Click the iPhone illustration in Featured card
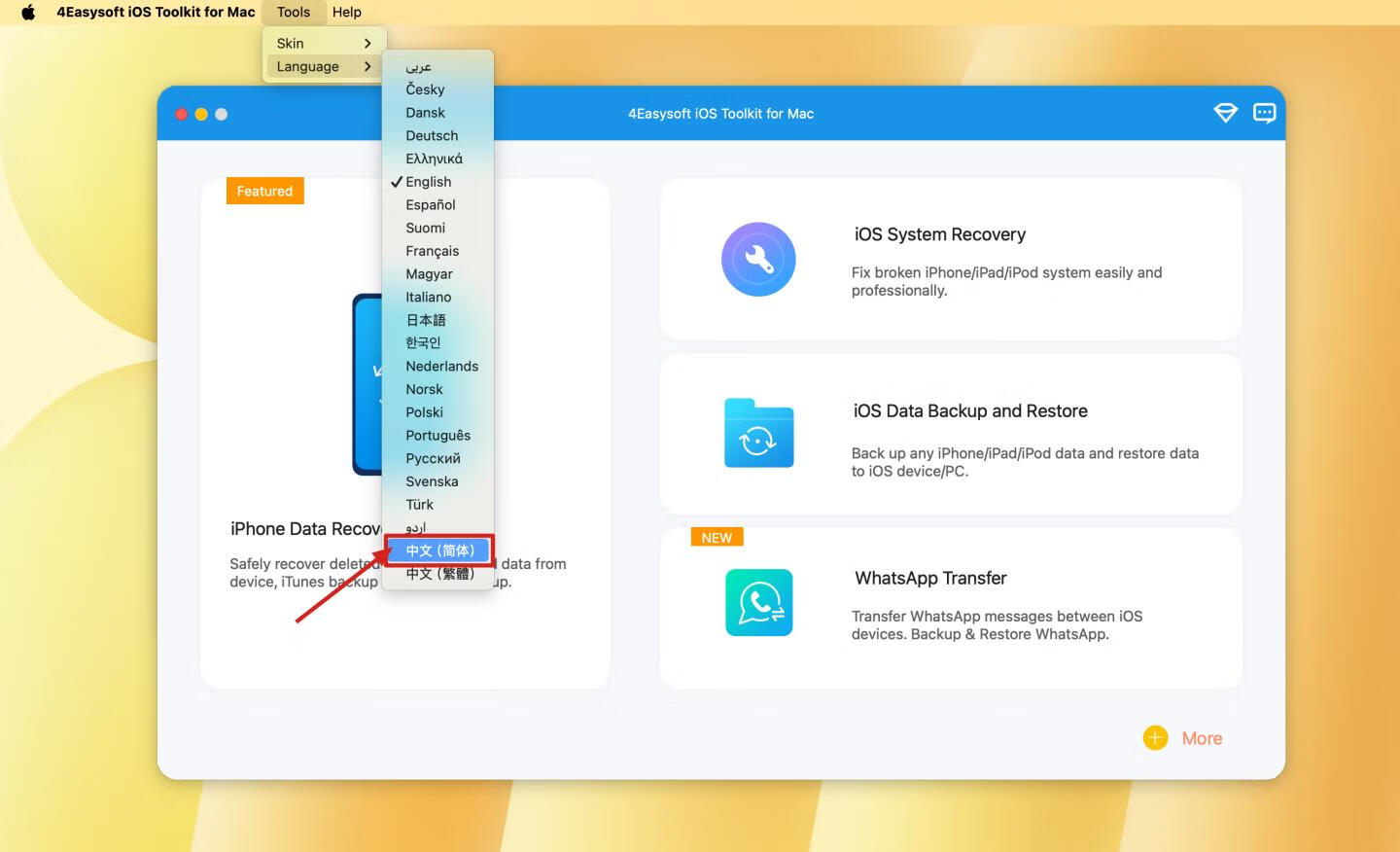Viewport: 1400px width, 852px height. pyautogui.click(x=367, y=384)
